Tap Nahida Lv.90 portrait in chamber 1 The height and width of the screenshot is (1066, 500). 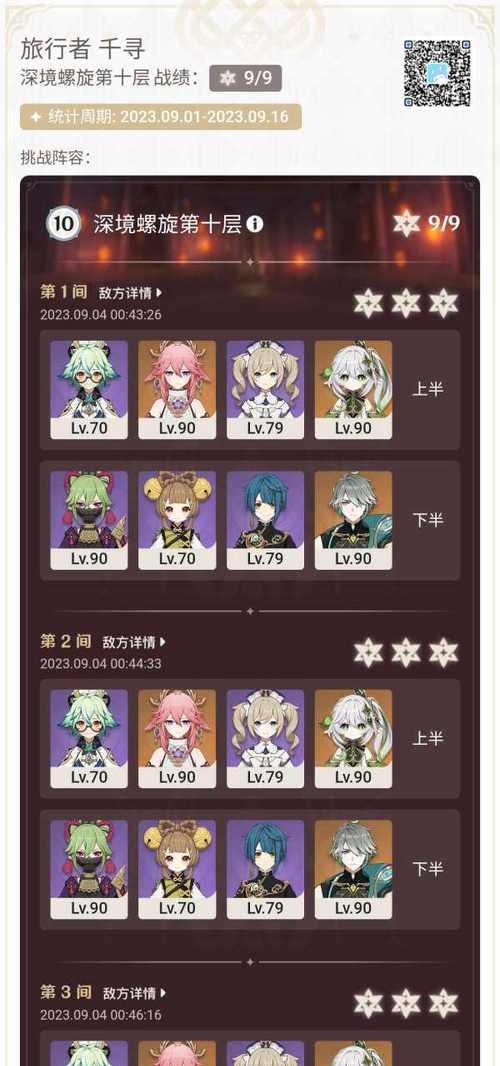click(x=353, y=390)
